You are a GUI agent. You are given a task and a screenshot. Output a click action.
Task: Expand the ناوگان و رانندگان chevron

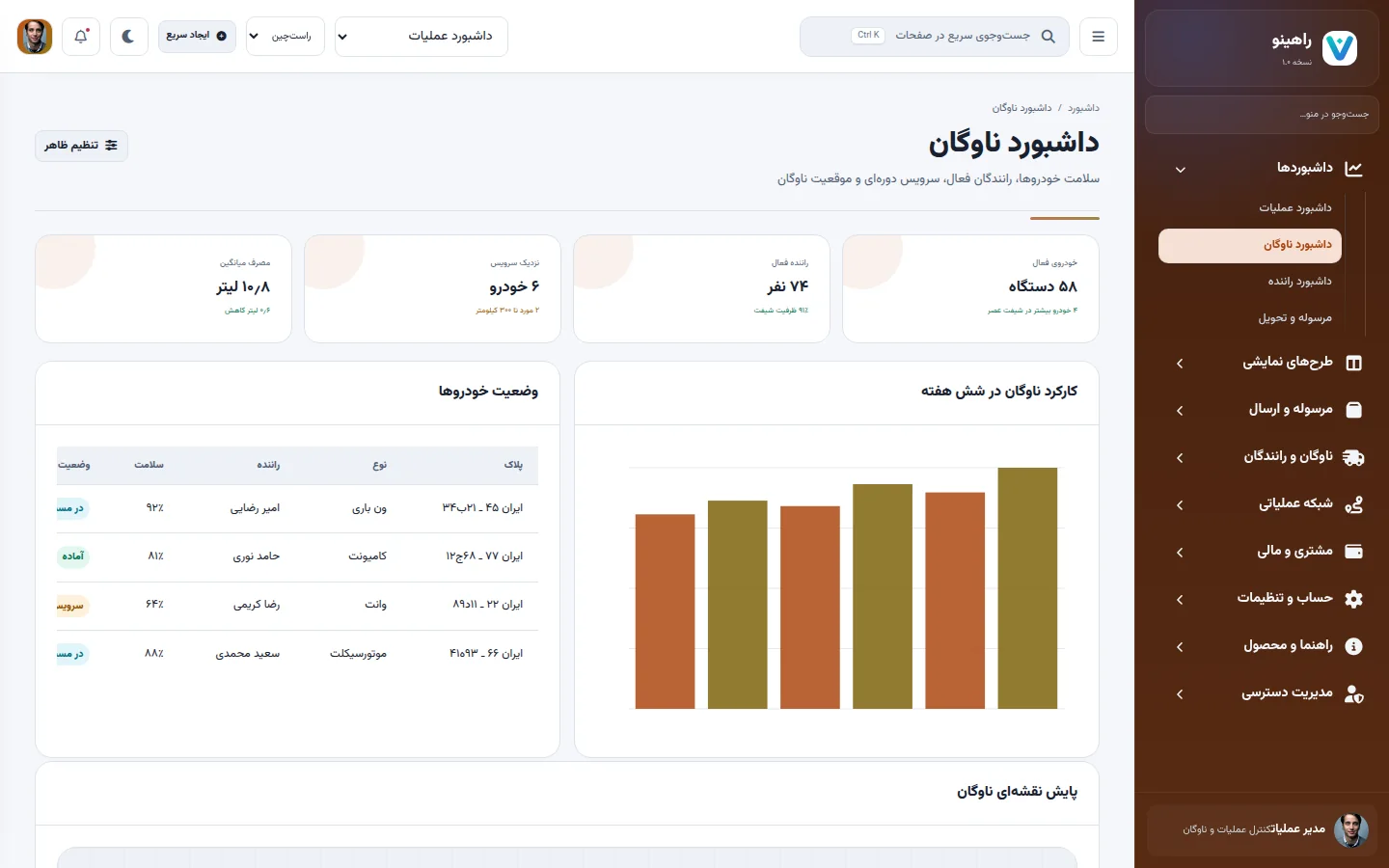pos(1180,458)
